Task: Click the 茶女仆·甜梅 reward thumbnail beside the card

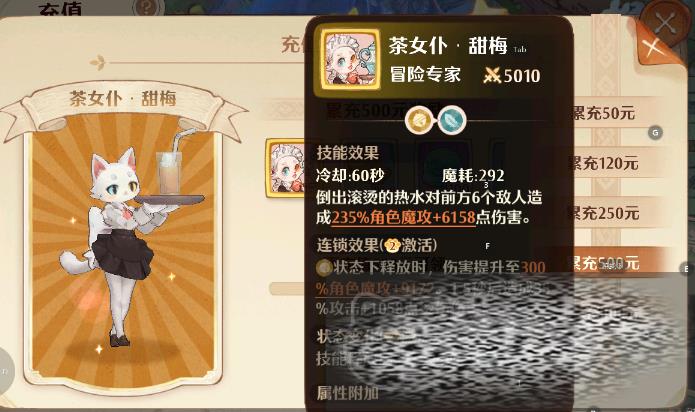Action: 287,168
